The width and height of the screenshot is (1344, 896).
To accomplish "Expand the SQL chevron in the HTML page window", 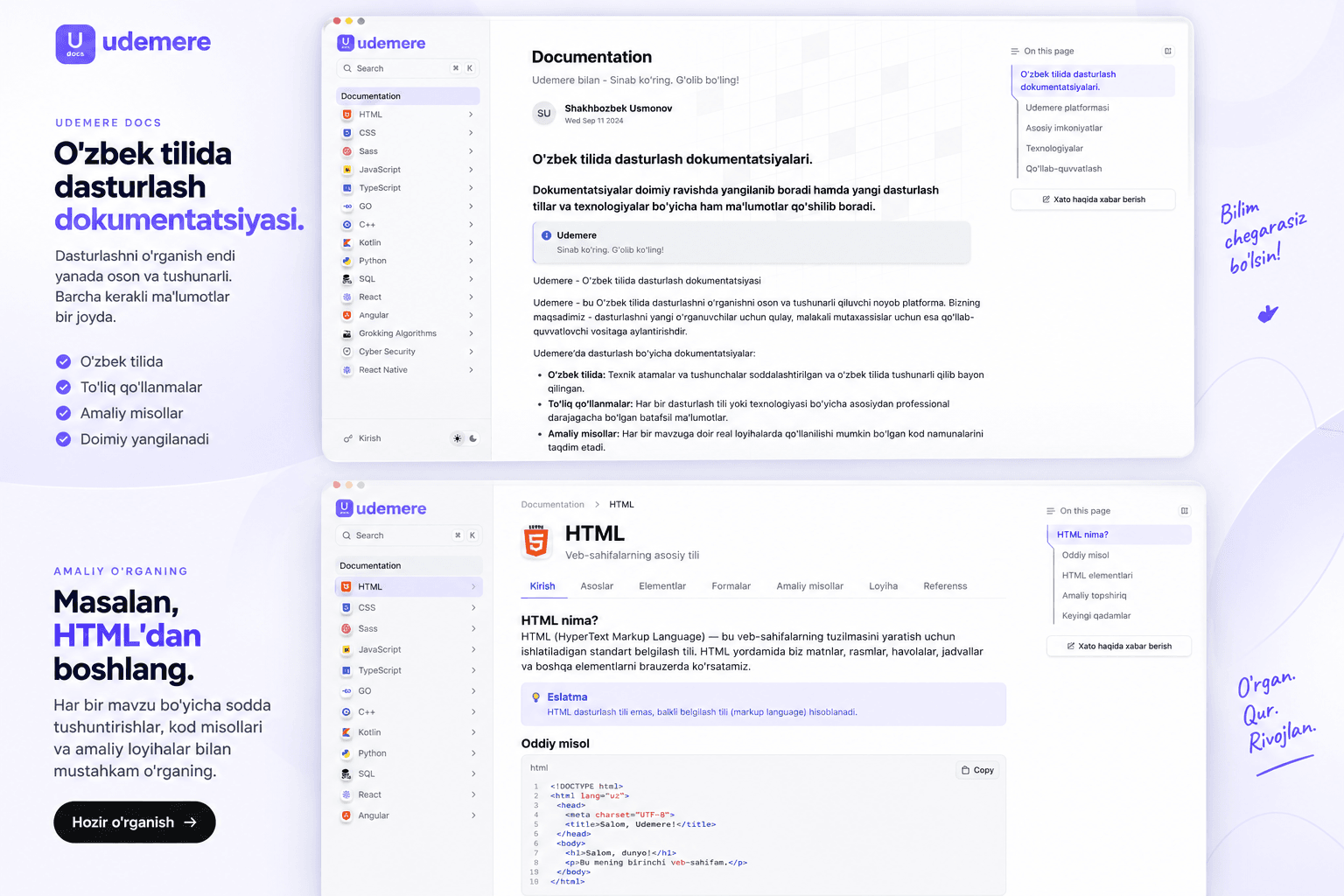I will pos(473,774).
